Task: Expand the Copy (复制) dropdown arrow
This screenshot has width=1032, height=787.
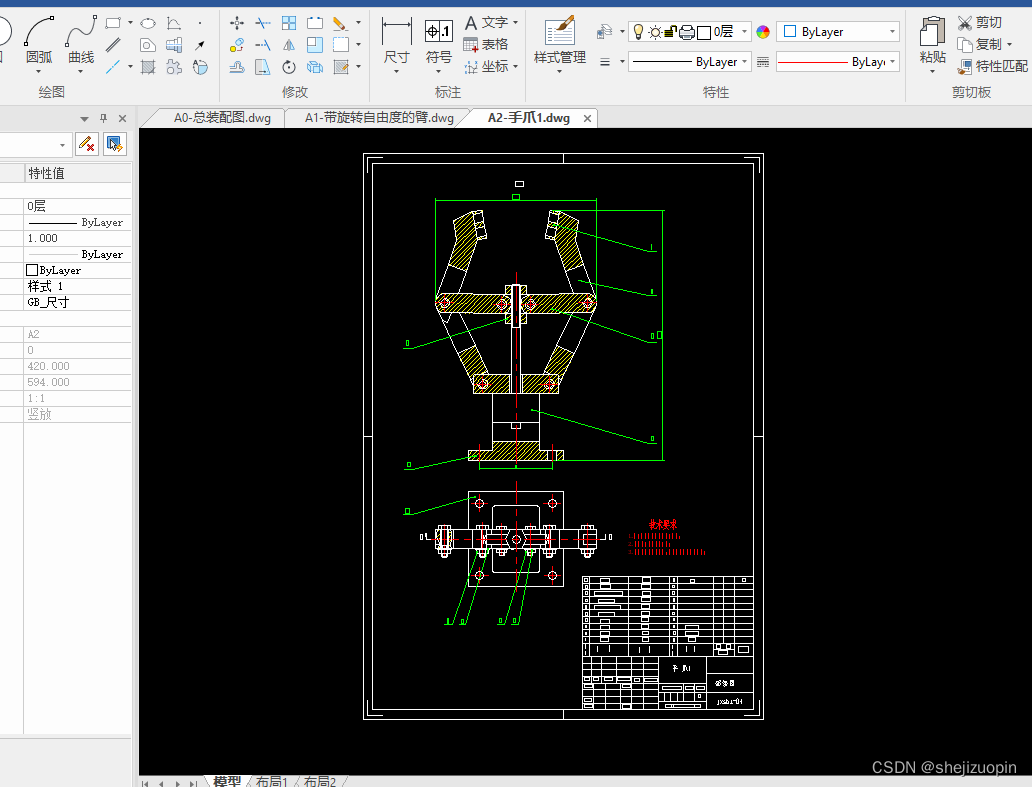Action: tap(1009, 45)
